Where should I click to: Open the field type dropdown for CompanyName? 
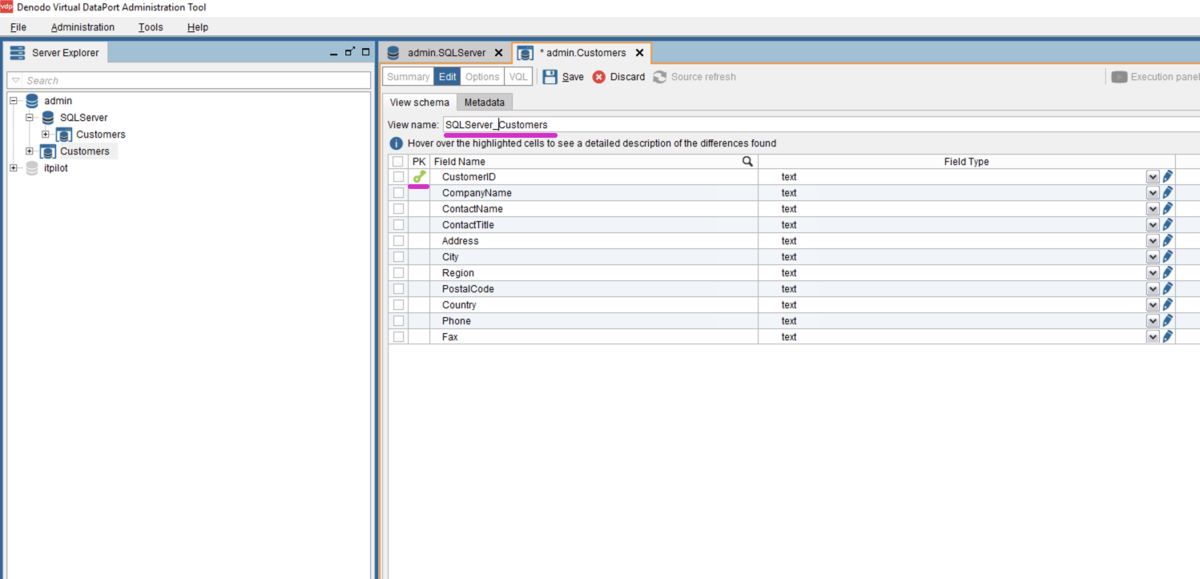coord(1152,193)
